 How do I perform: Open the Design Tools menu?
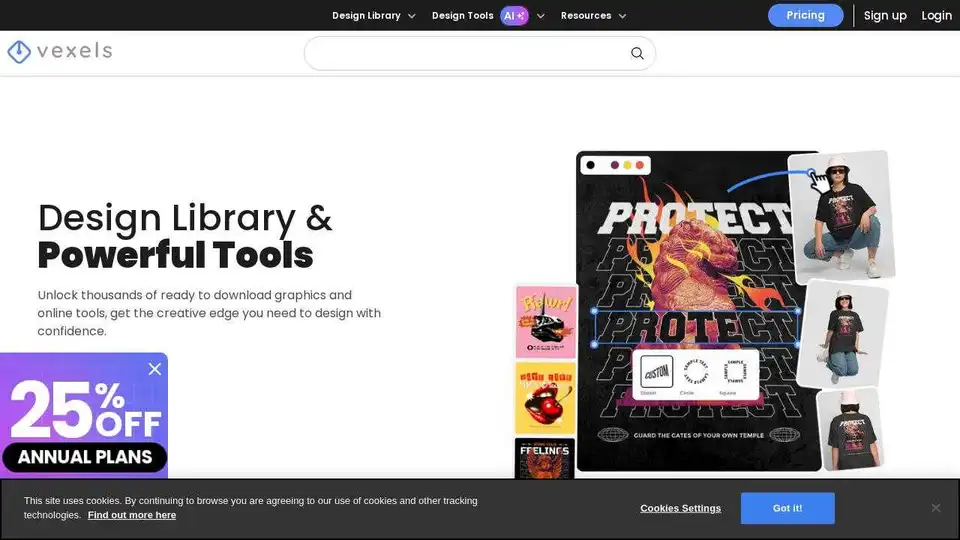pos(462,15)
